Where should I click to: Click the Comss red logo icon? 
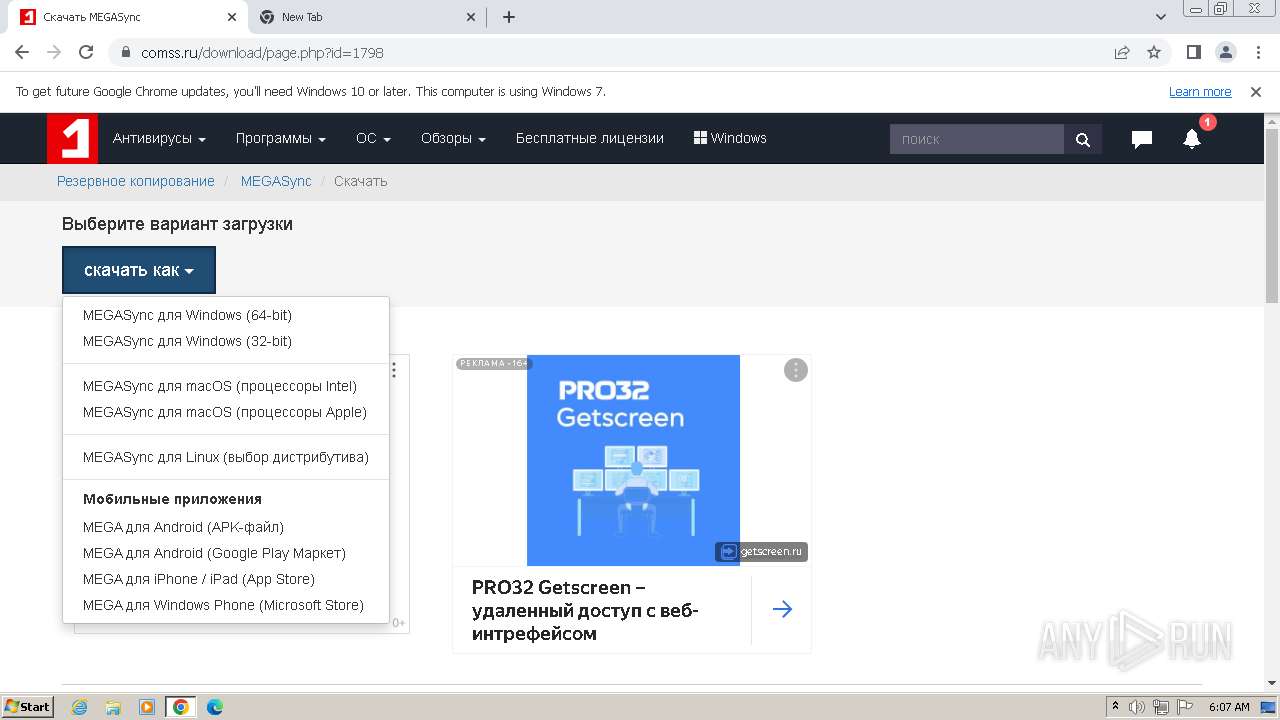click(72, 138)
